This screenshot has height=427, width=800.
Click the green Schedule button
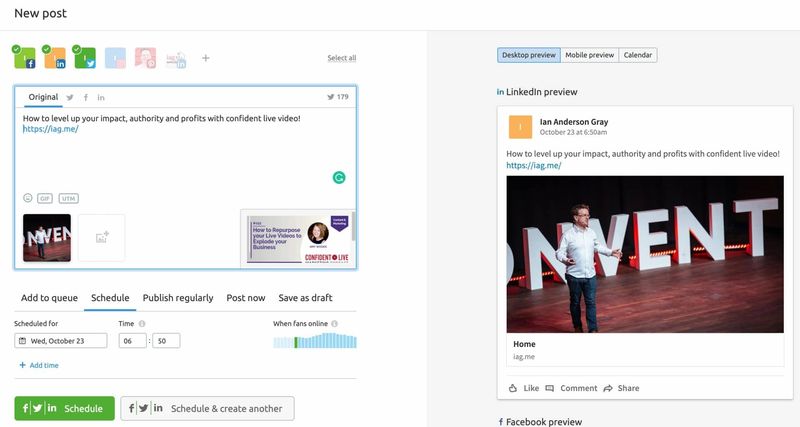64,408
